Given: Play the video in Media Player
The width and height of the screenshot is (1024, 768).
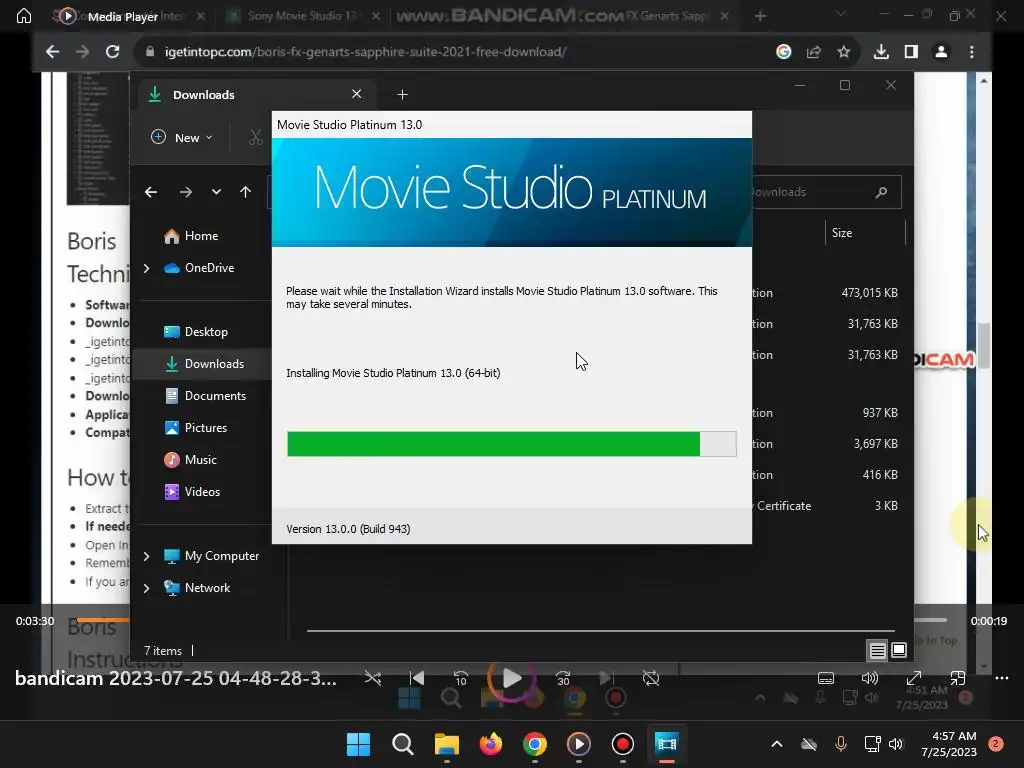Looking at the screenshot, I should click(x=511, y=679).
